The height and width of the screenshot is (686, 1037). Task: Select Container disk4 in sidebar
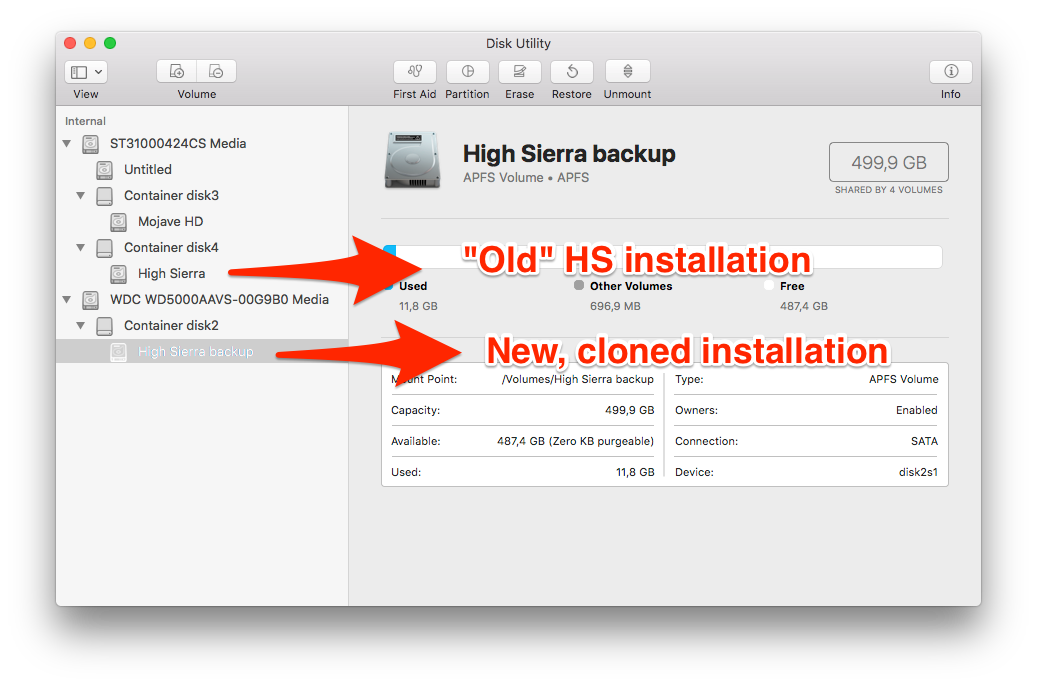[171, 247]
